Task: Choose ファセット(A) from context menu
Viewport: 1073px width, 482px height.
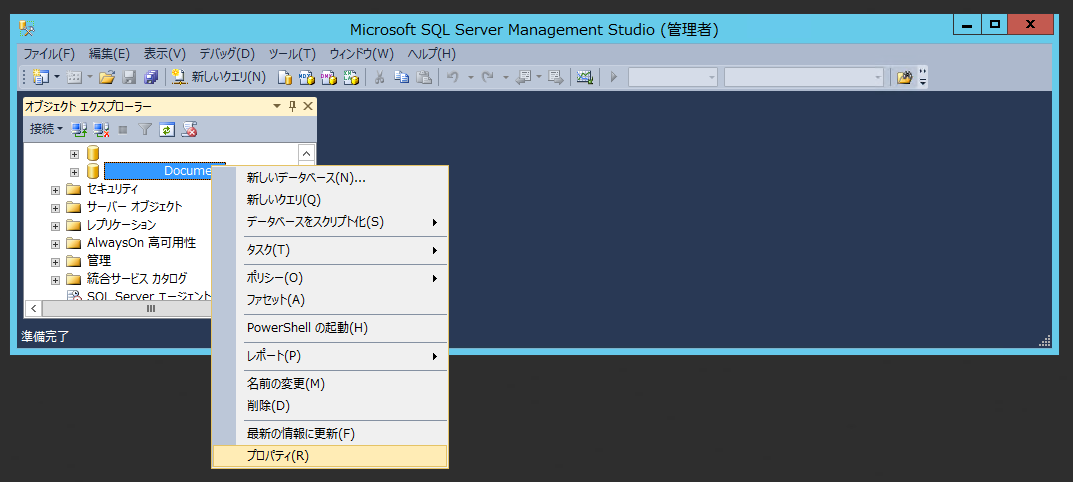Action: 330,300
